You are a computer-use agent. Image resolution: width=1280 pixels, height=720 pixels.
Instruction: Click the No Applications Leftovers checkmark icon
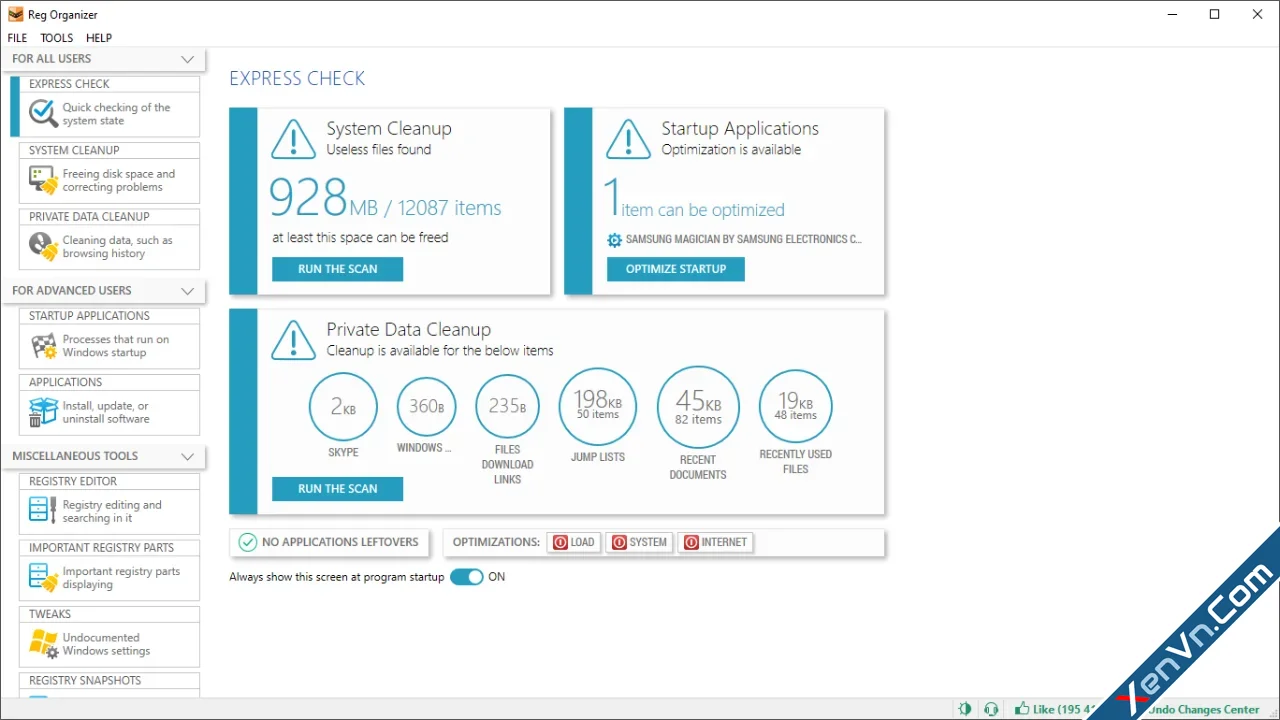click(248, 542)
